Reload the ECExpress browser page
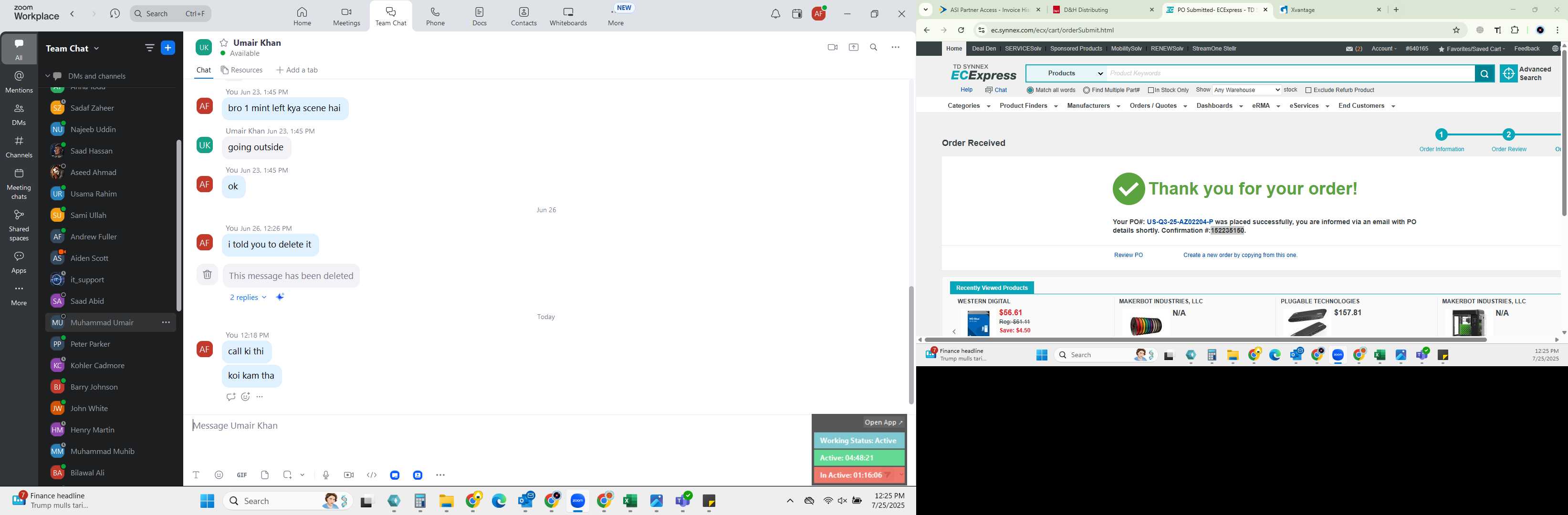The width and height of the screenshot is (1568, 515). (x=961, y=31)
